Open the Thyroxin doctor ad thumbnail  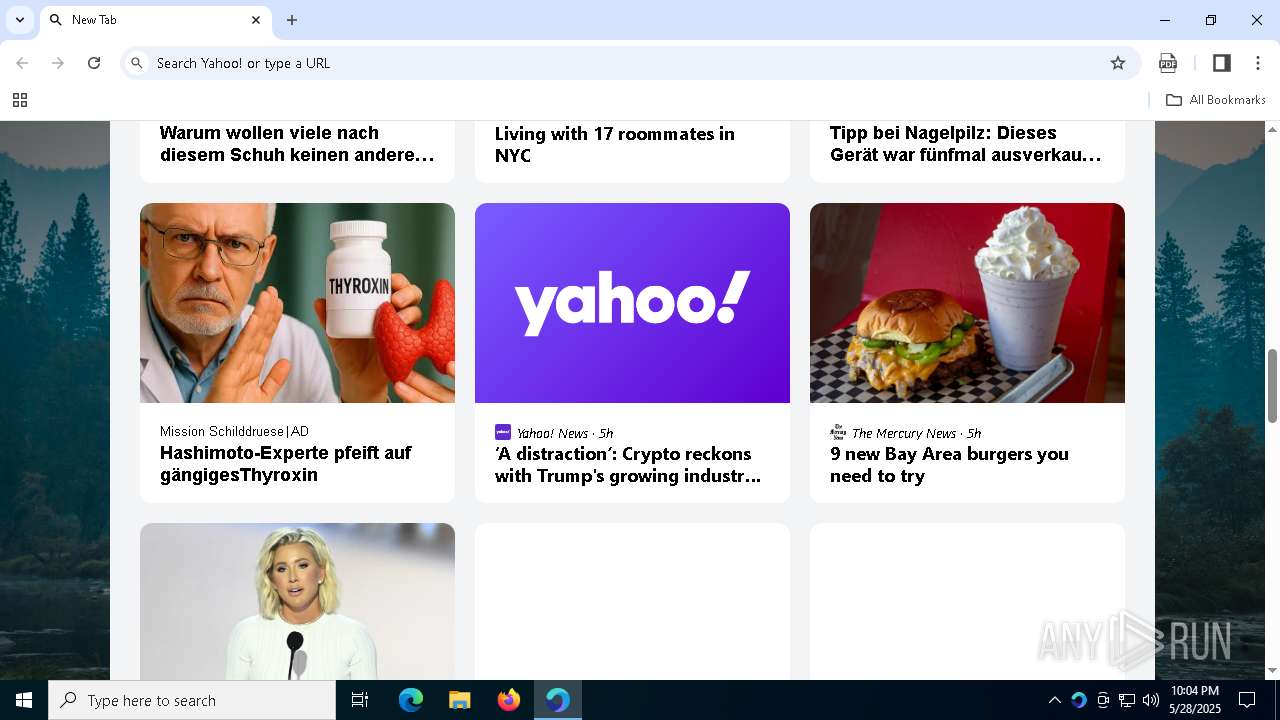(x=297, y=303)
